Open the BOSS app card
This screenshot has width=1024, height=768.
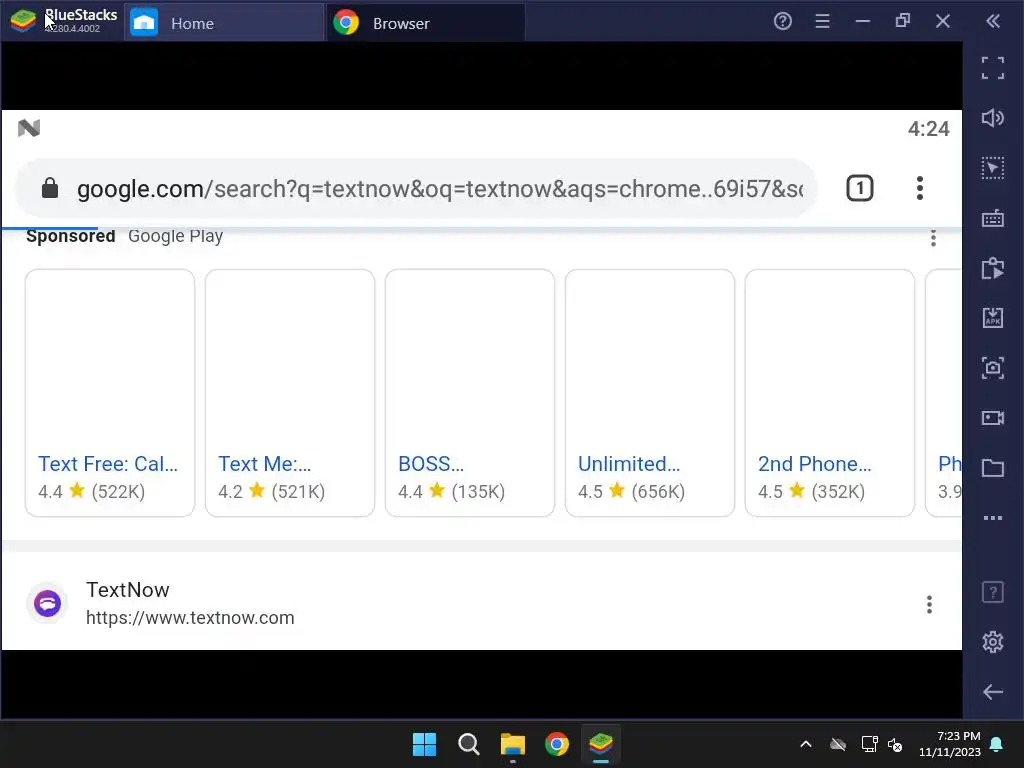click(x=470, y=392)
